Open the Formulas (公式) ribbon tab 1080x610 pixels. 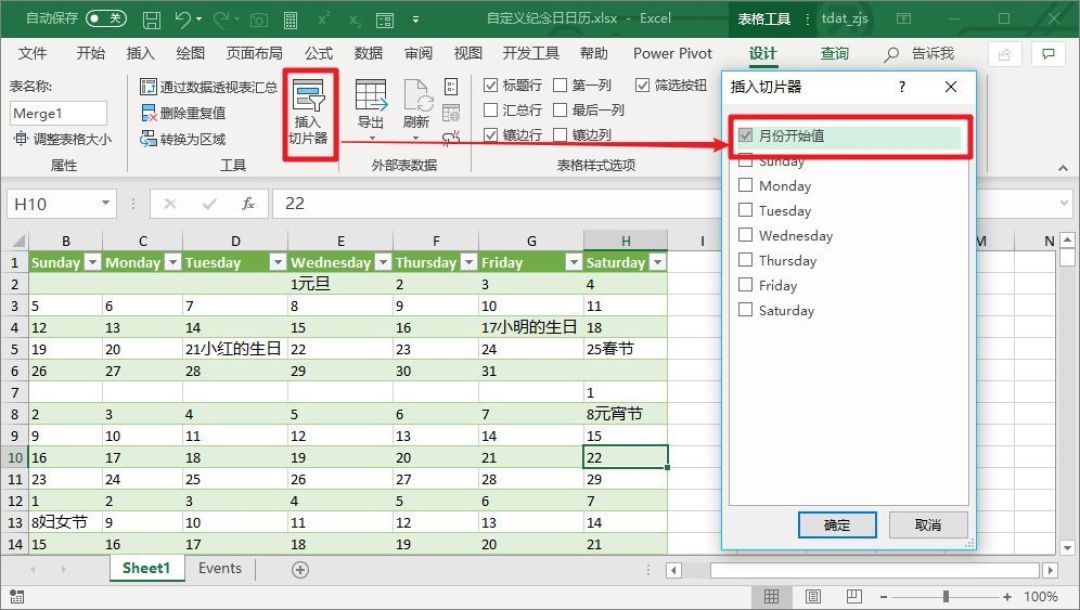[318, 54]
